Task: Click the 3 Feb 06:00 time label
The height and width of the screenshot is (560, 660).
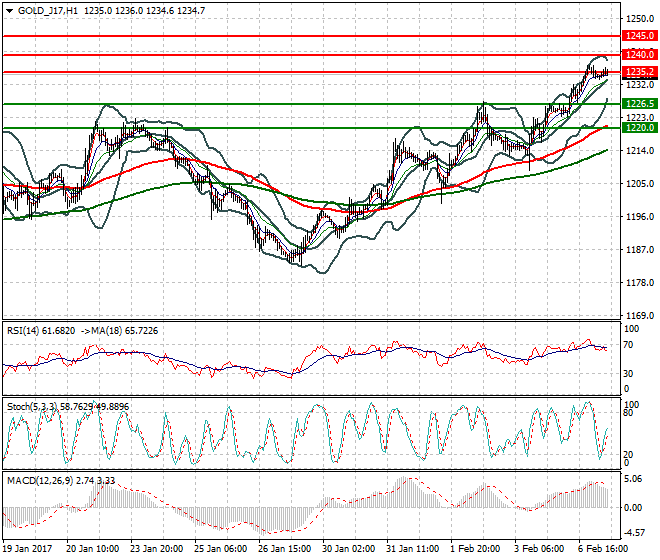Action: (539, 549)
